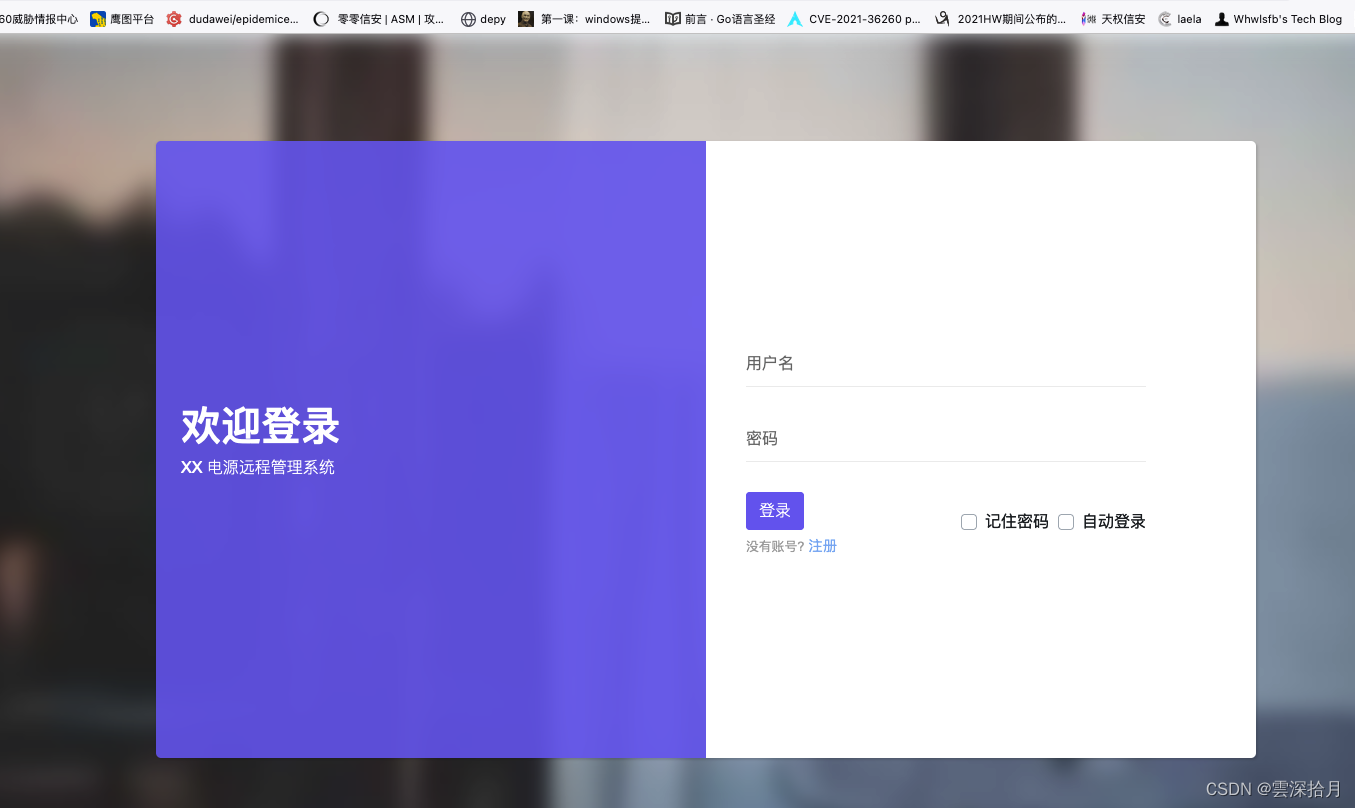Click the 登录 login button
The height and width of the screenshot is (808, 1355).
point(774,510)
